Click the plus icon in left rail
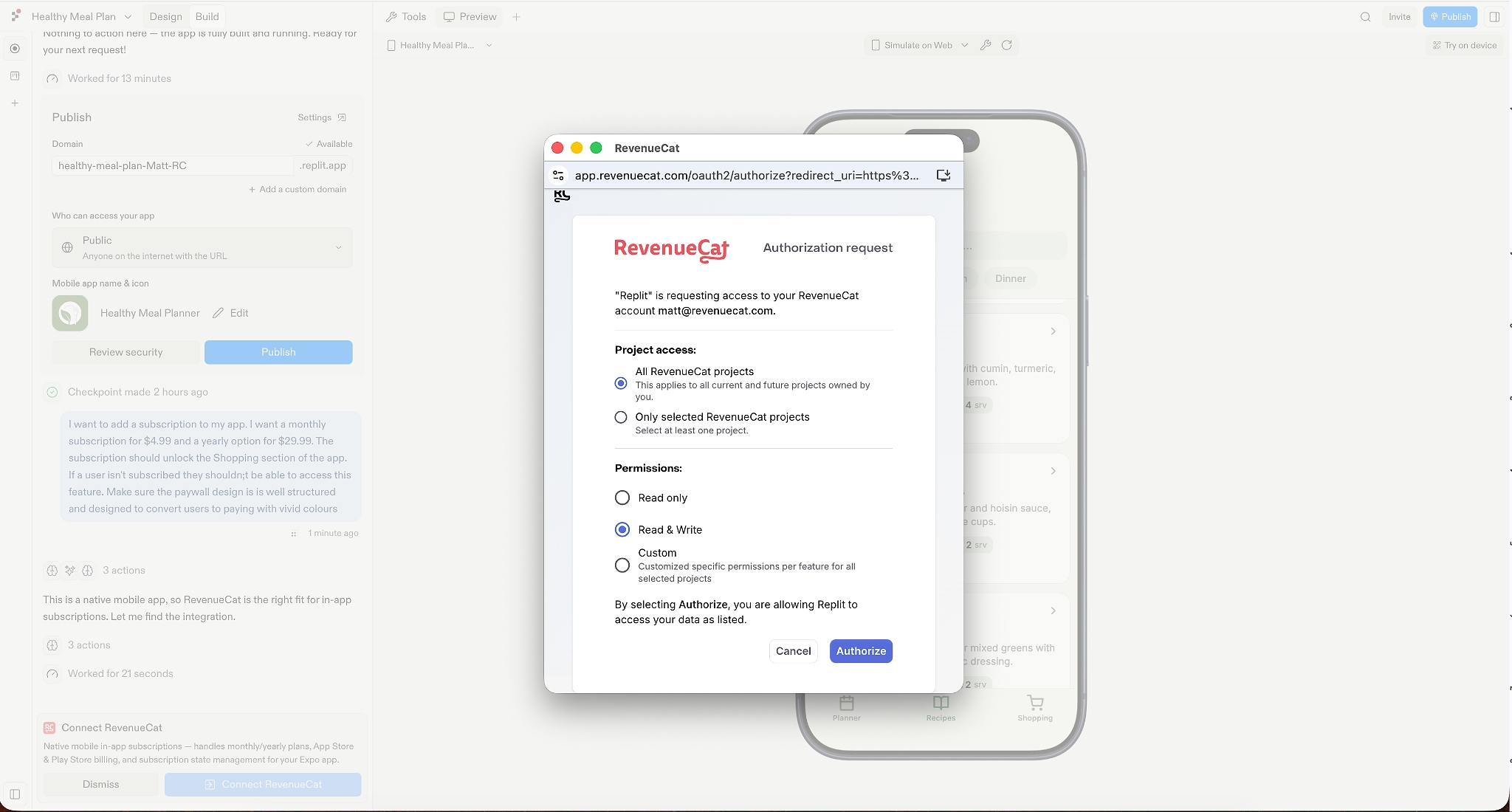The width and height of the screenshot is (1512, 812). pos(15,103)
